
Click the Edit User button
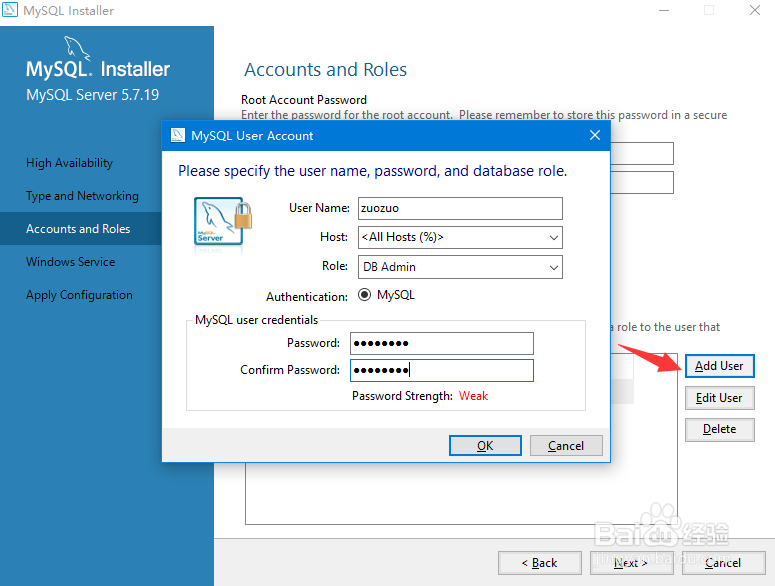720,398
